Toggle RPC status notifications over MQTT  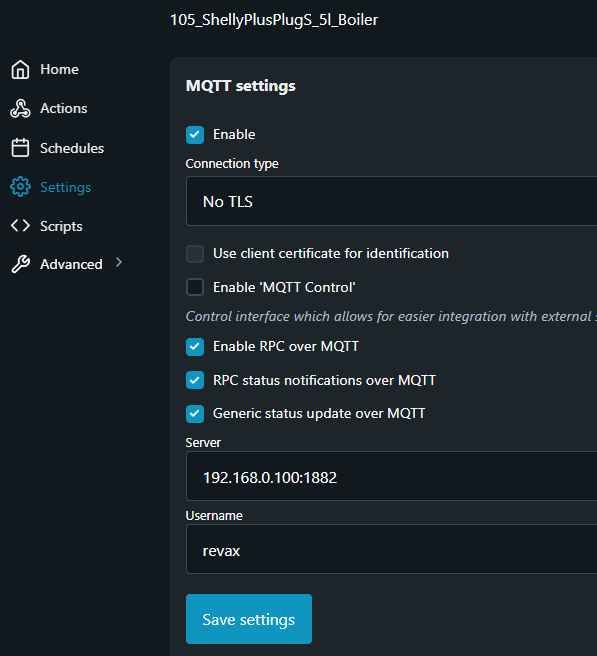[x=195, y=380]
